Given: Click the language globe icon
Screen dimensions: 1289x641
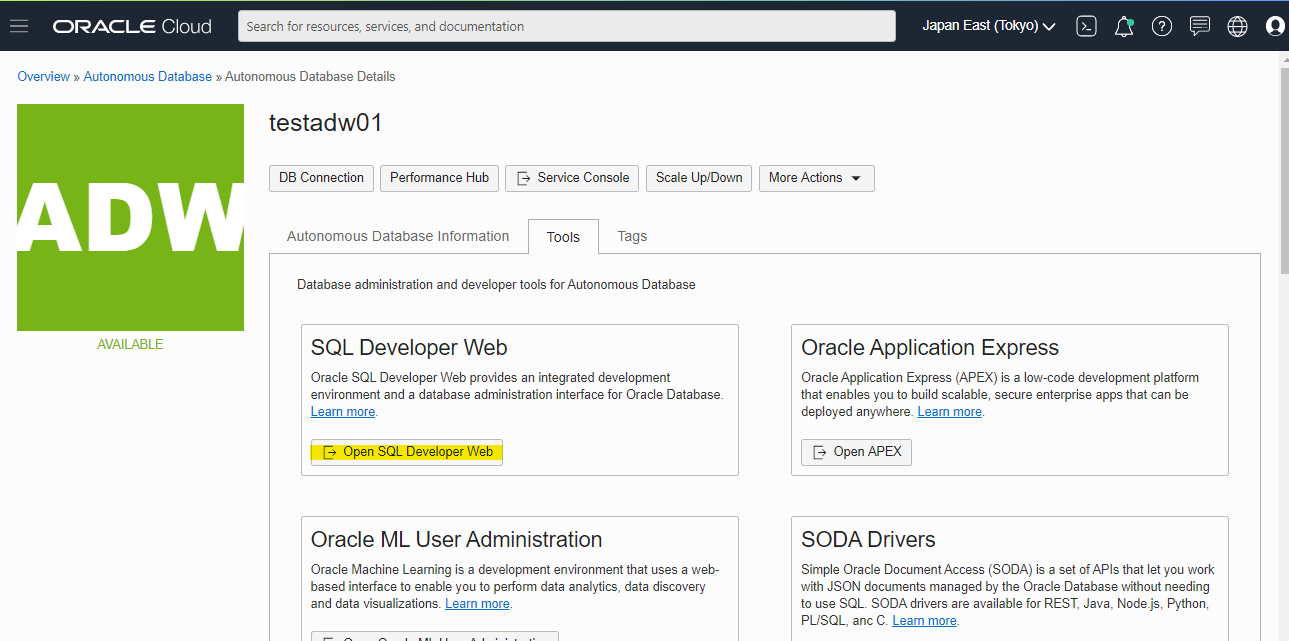Looking at the screenshot, I should (1237, 26).
